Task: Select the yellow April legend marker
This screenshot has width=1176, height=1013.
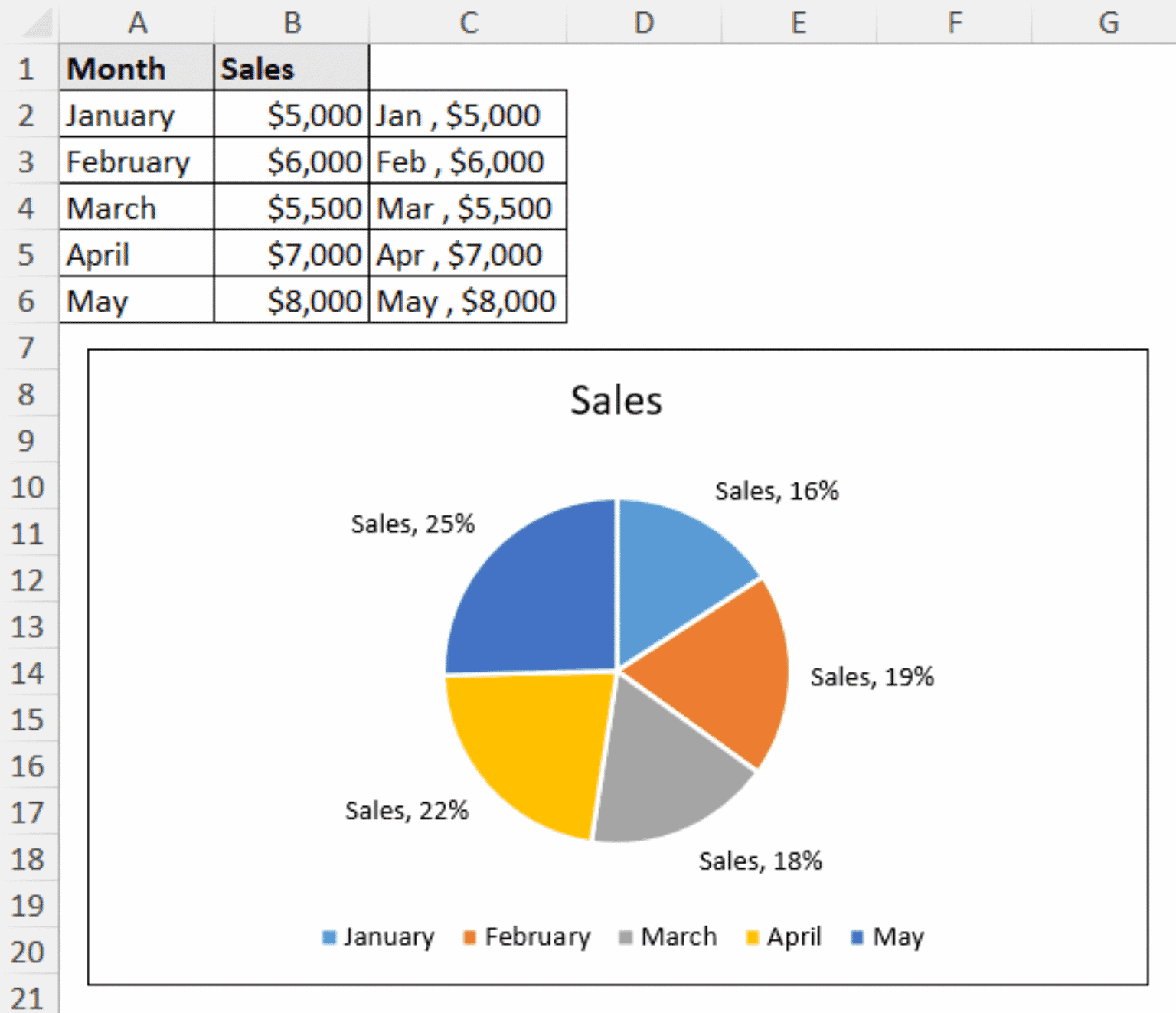Action: tap(754, 936)
